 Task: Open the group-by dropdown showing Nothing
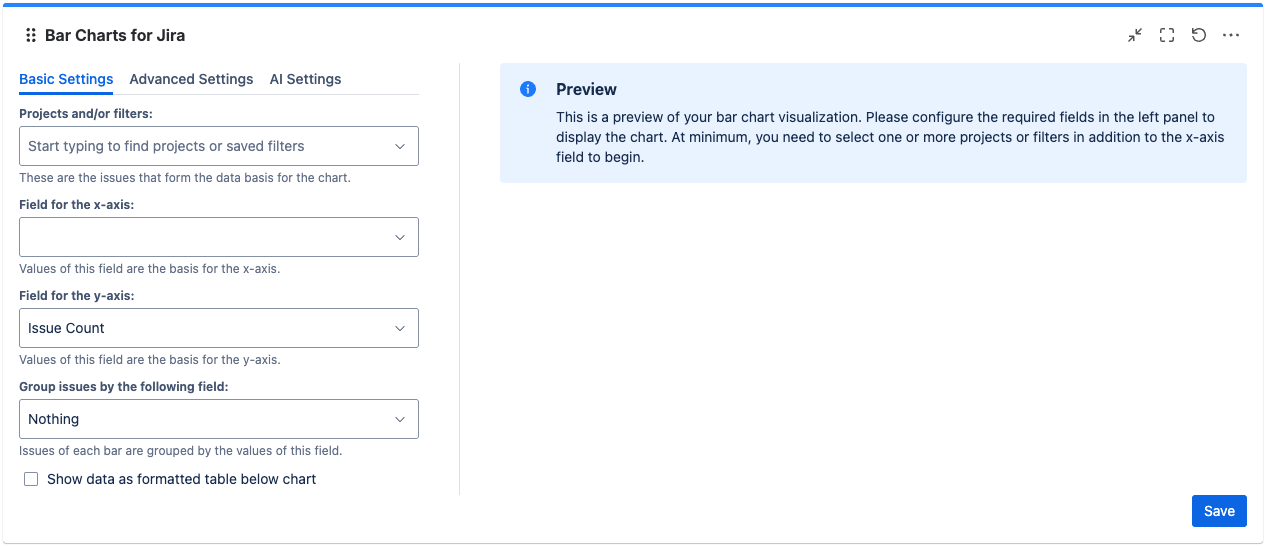click(218, 419)
